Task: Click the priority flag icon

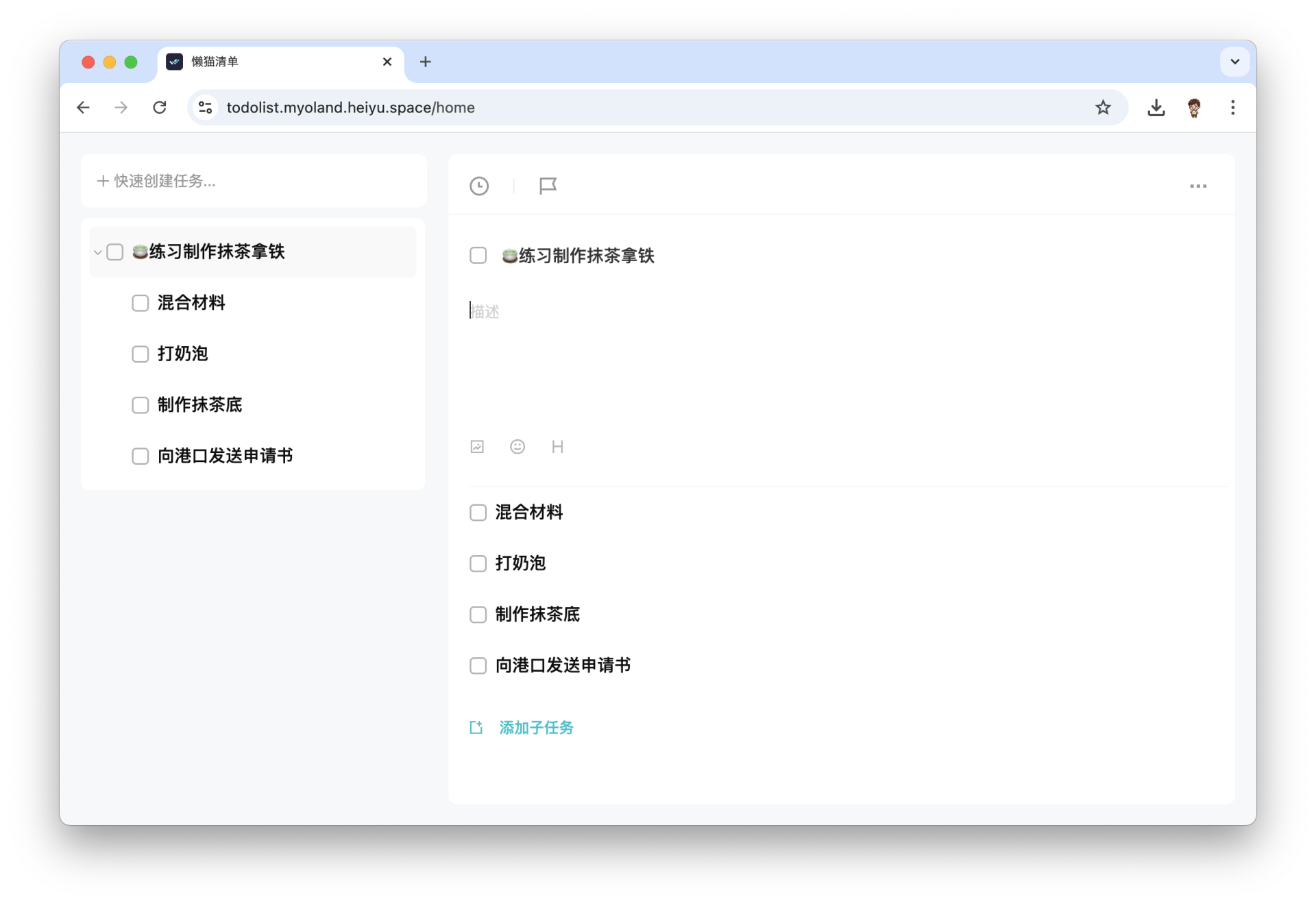Action: pyautogui.click(x=548, y=186)
